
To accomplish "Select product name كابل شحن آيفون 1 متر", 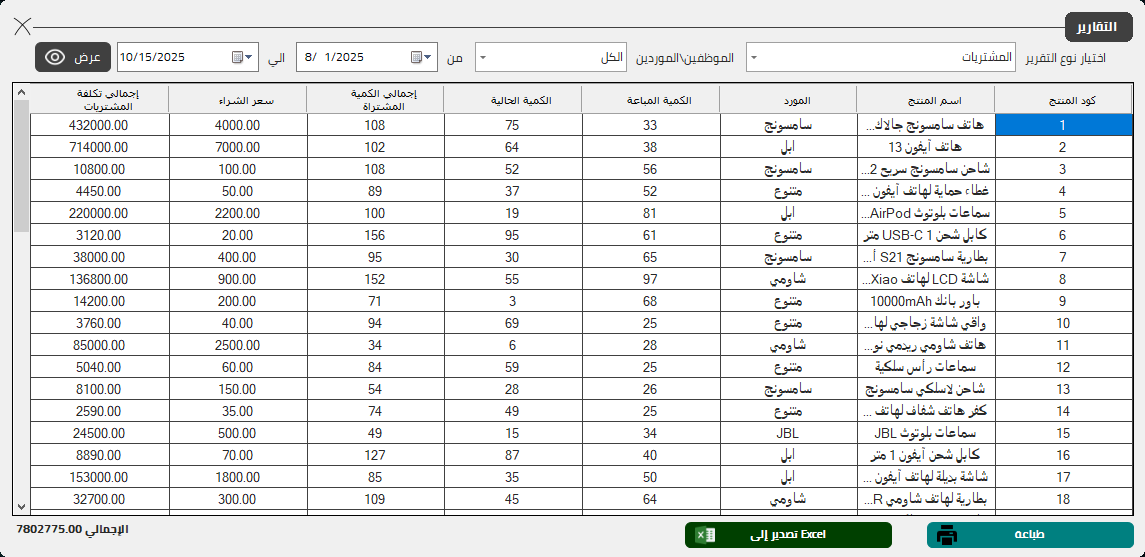I will pos(925,456).
